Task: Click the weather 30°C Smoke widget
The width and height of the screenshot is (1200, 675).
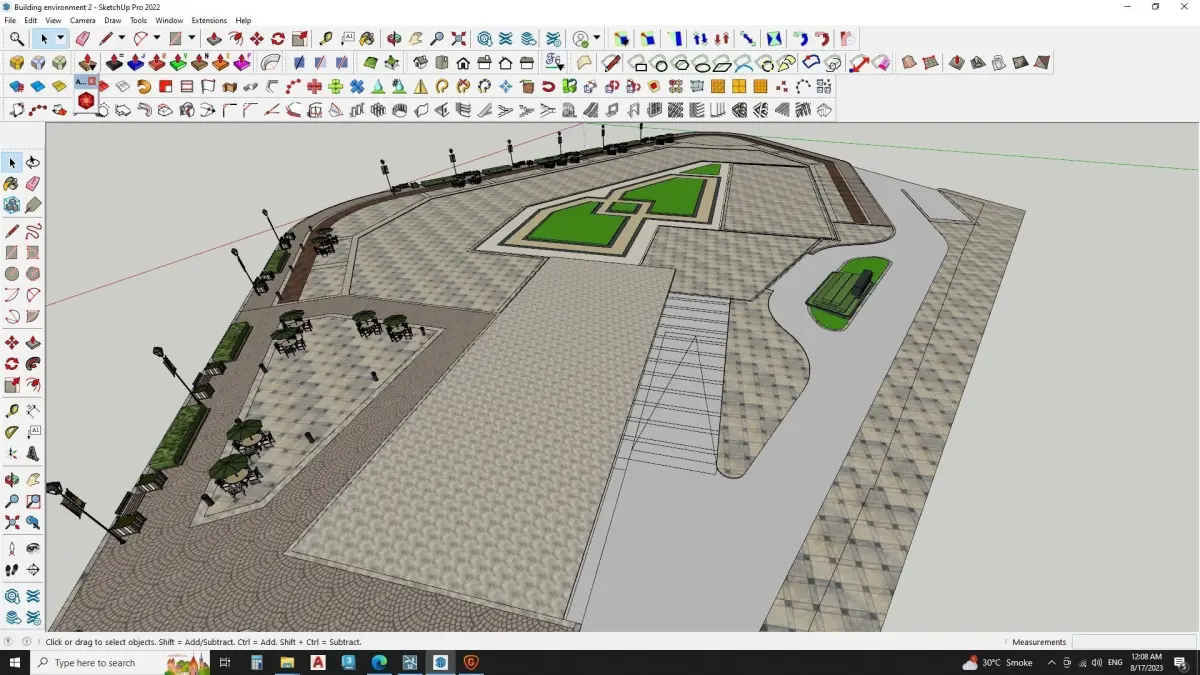Action: pyautogui.click(x=998, y=663)
